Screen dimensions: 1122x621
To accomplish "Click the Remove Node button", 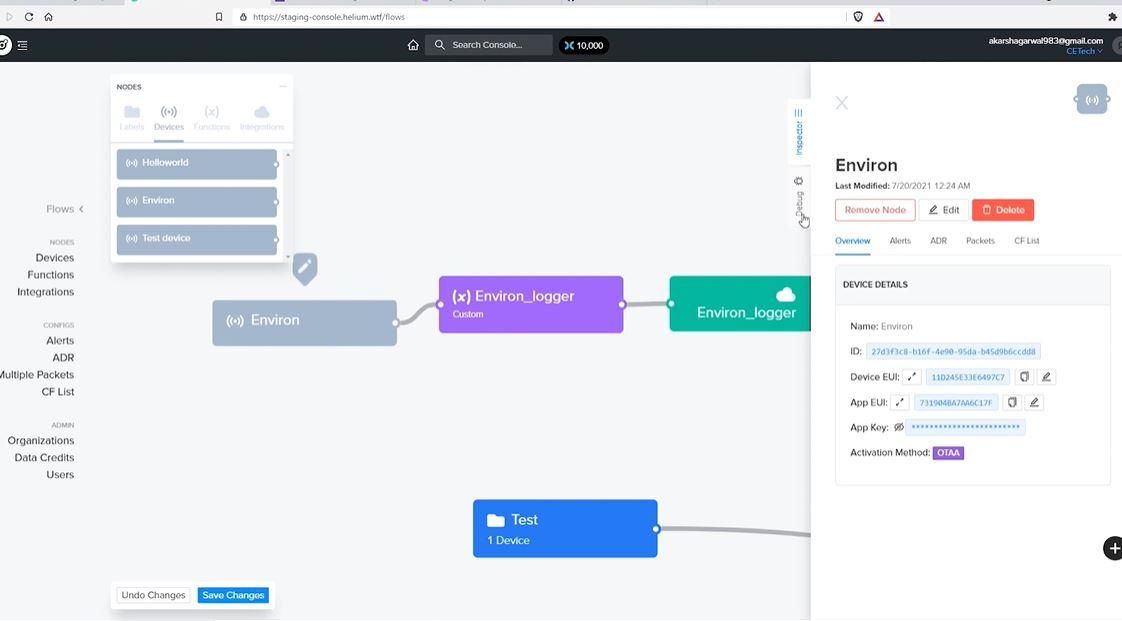I will tap(874, 210).
